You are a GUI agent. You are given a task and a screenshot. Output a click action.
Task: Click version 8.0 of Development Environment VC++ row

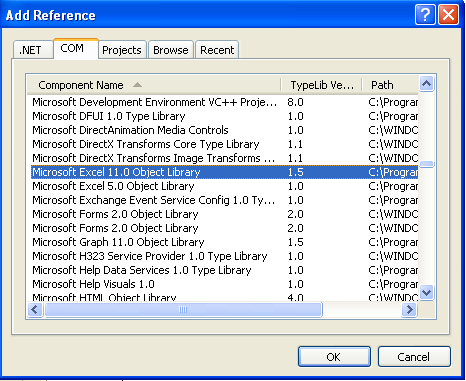click(295, 102)
